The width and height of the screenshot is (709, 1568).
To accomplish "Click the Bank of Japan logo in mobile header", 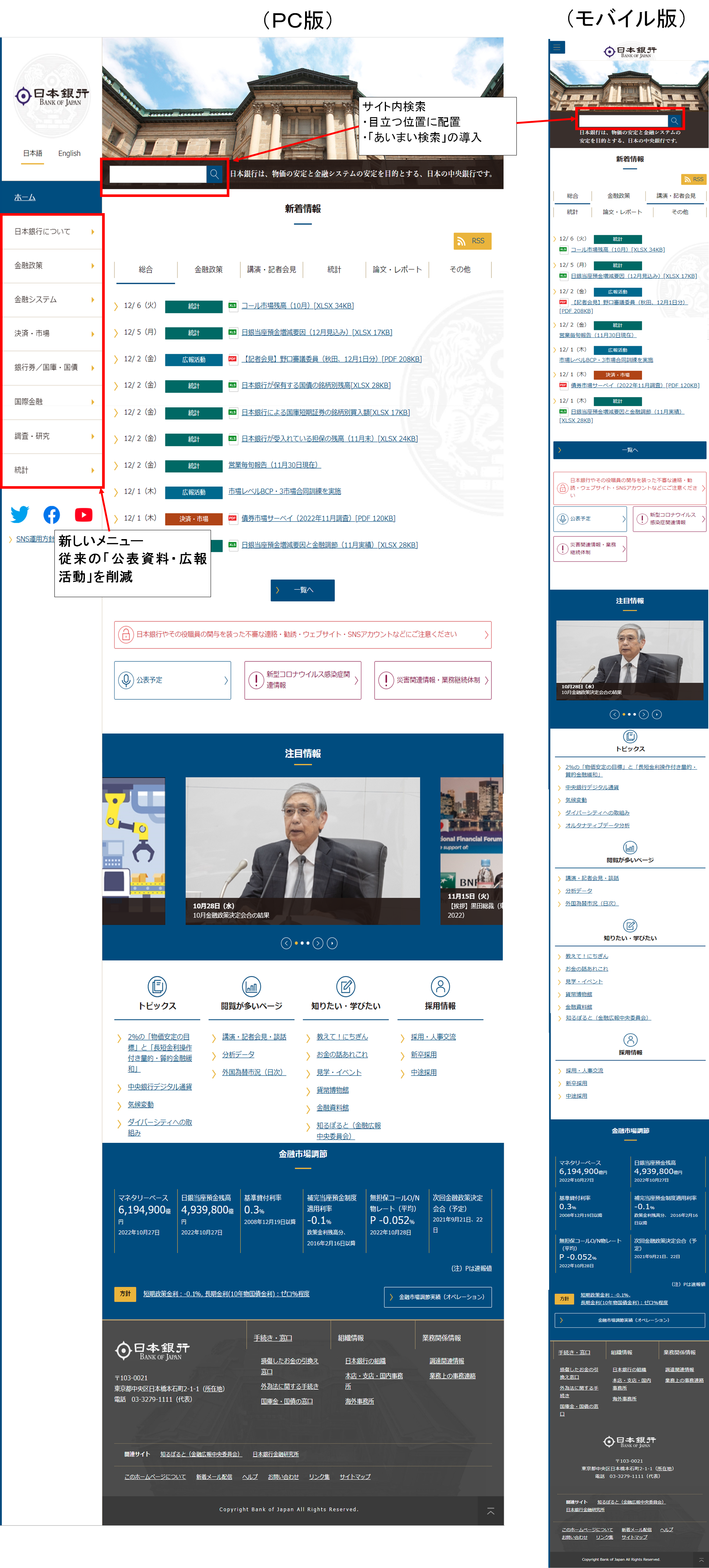I will 630,52.
